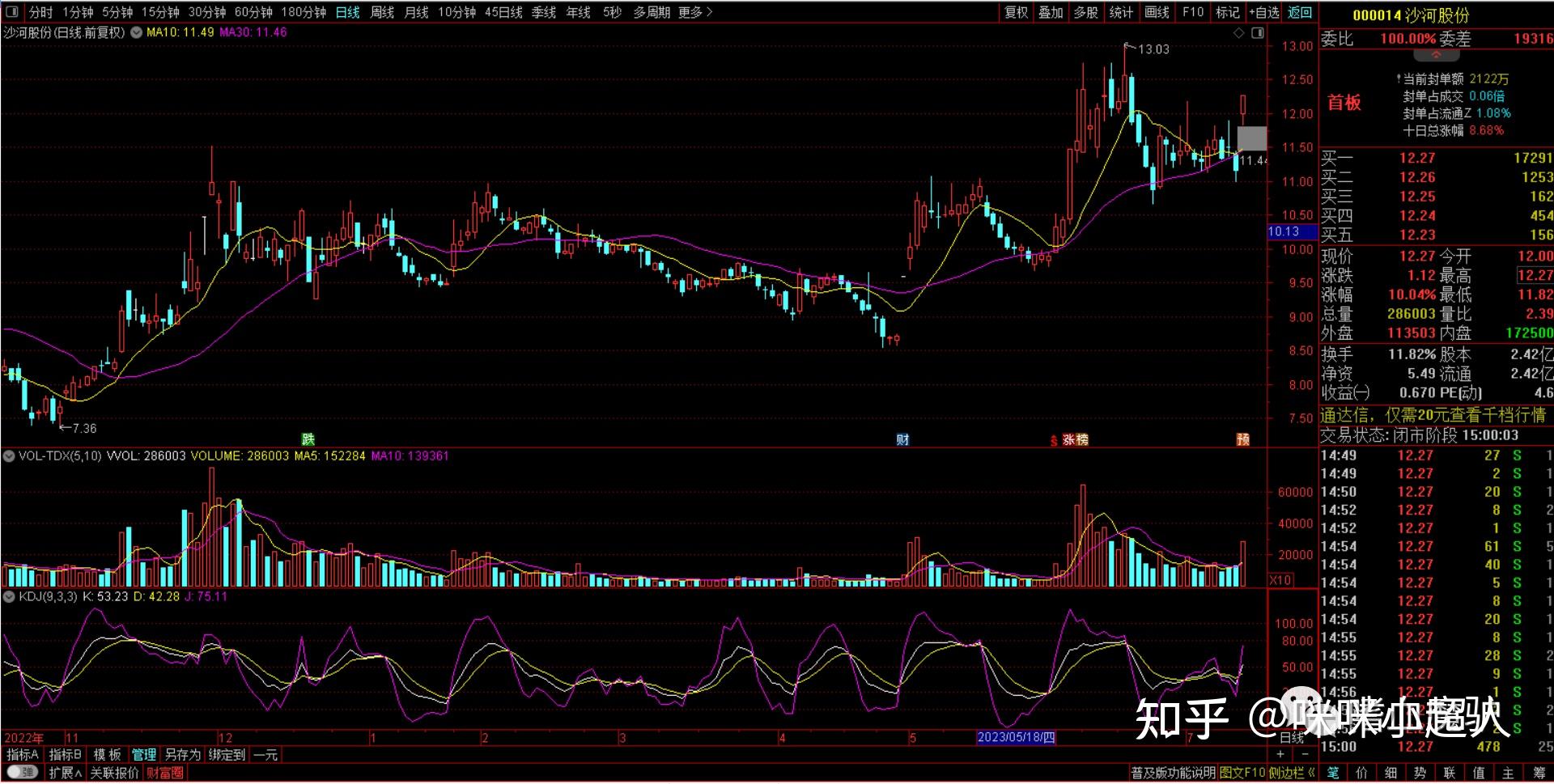This screenshot has height=784, width=1554.
Task: Click the blue 财 marker on chart
Action: click(903, 439)
